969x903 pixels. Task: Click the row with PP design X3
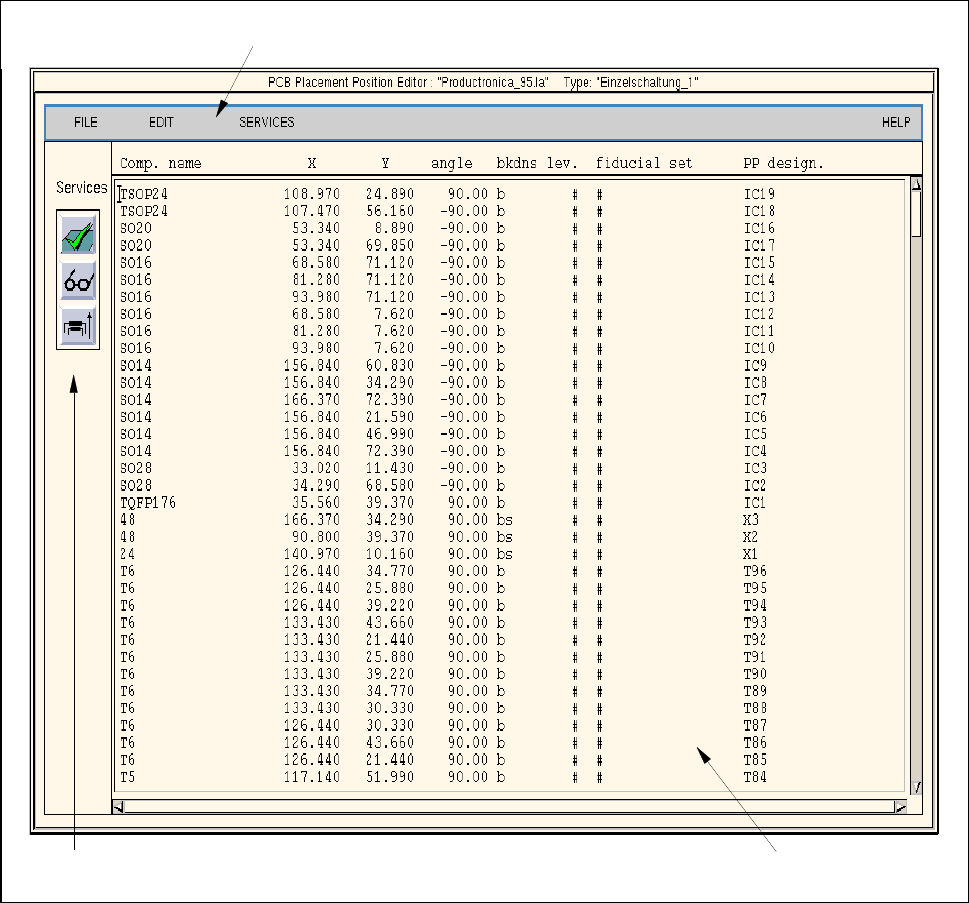point(128,520)
